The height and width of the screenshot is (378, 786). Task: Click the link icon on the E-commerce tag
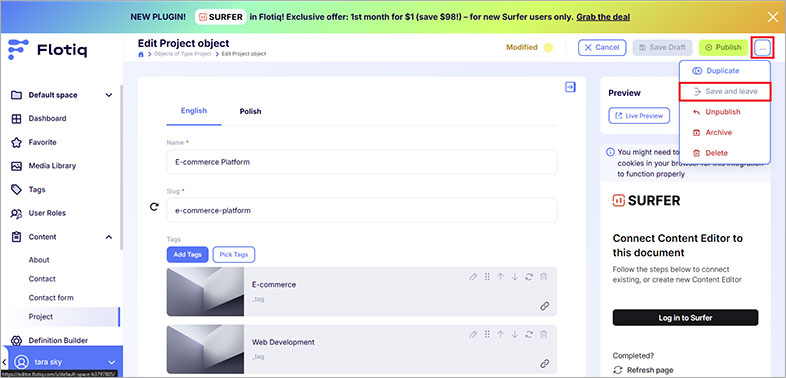(544, 306)
